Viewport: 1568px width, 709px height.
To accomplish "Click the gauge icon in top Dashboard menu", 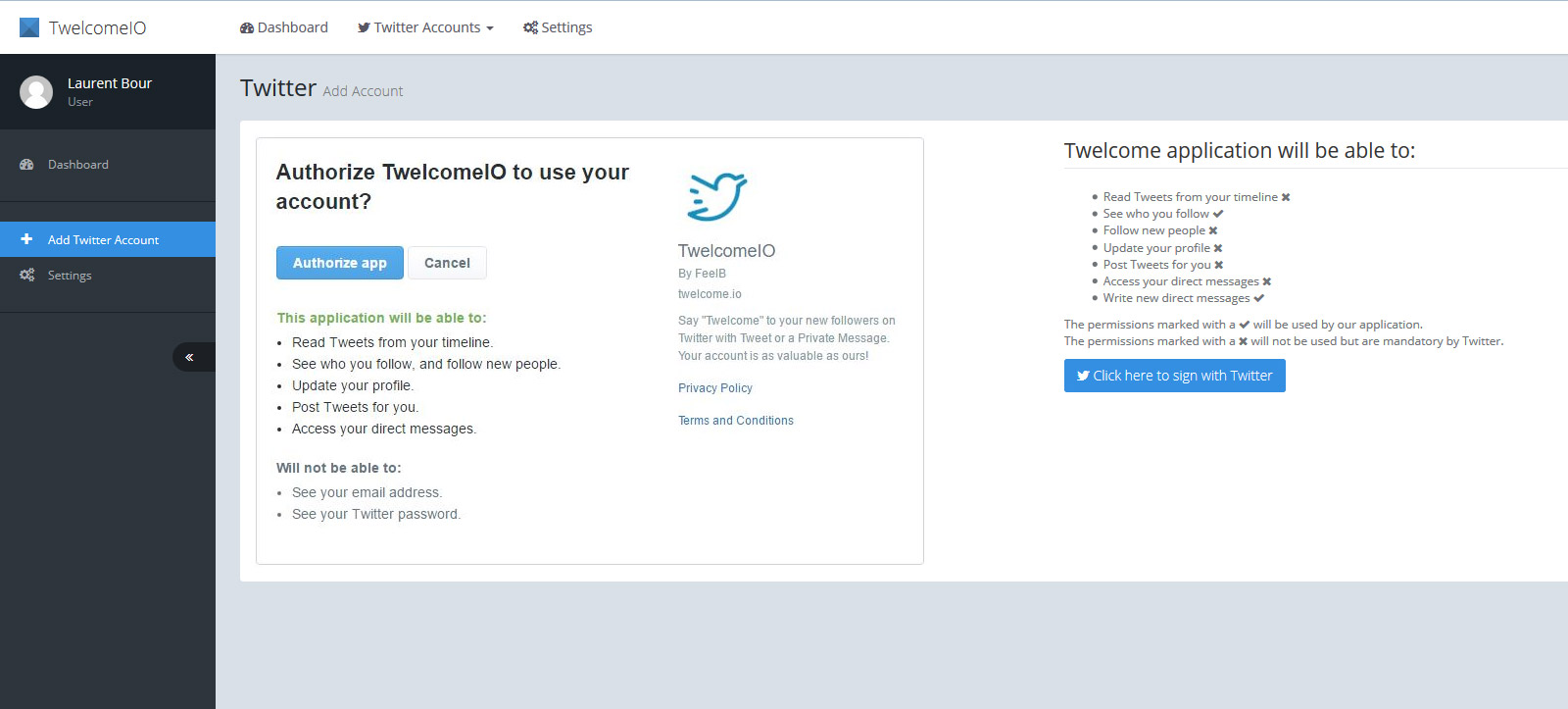I will click(247, 27).
